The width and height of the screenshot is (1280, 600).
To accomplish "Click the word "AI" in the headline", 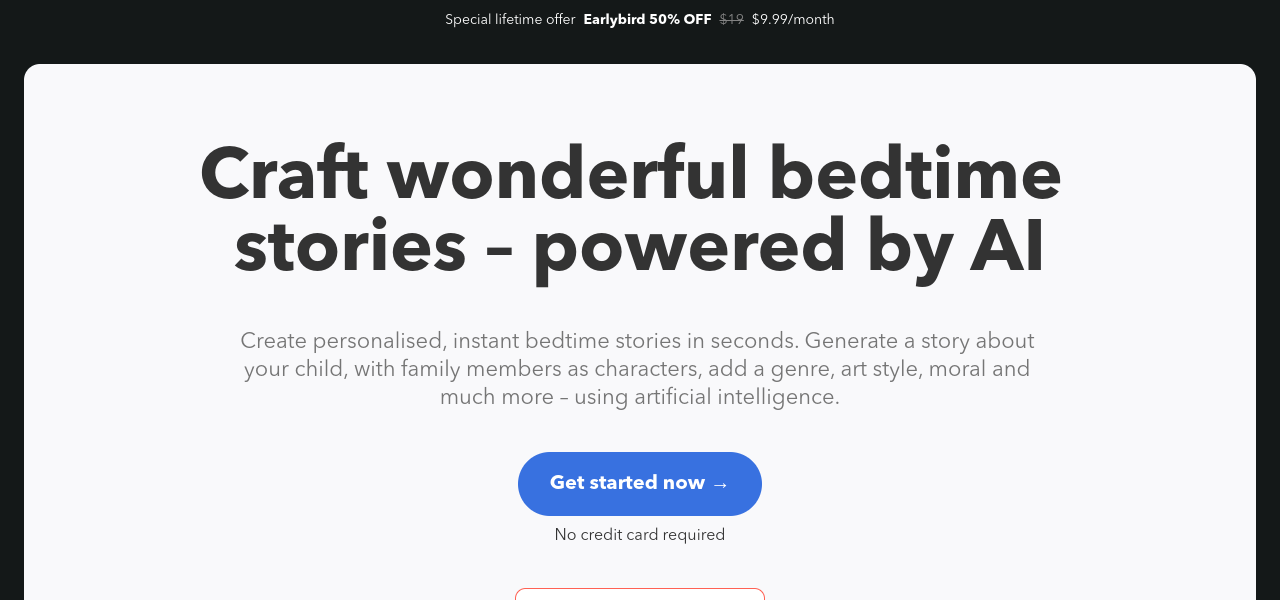I will click(1007, 246).
